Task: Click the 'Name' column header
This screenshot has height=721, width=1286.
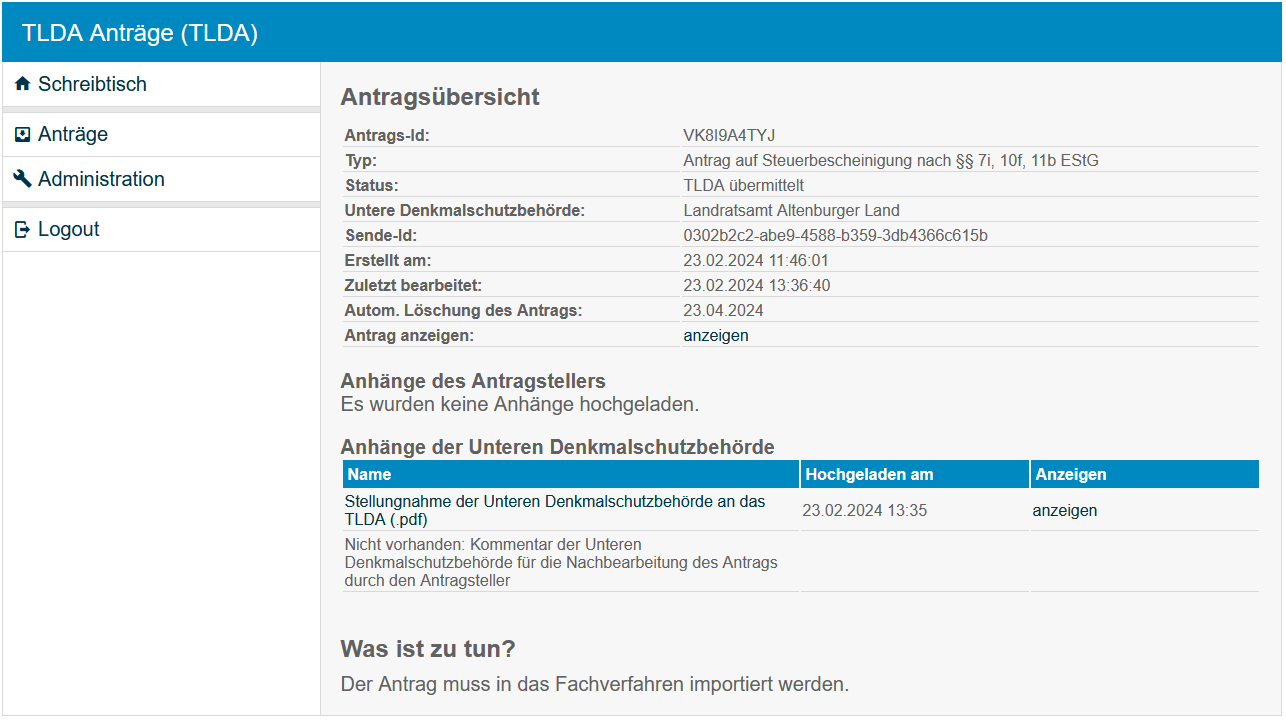Action: 370,474
